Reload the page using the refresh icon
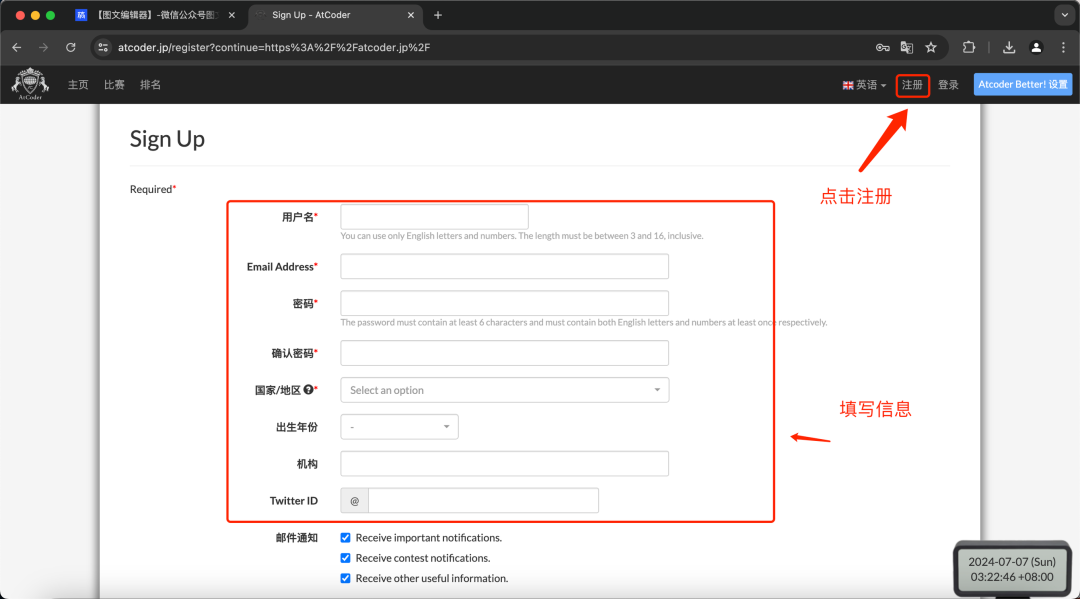This screenshot has height=599, width=1080. tap(70, 47)
